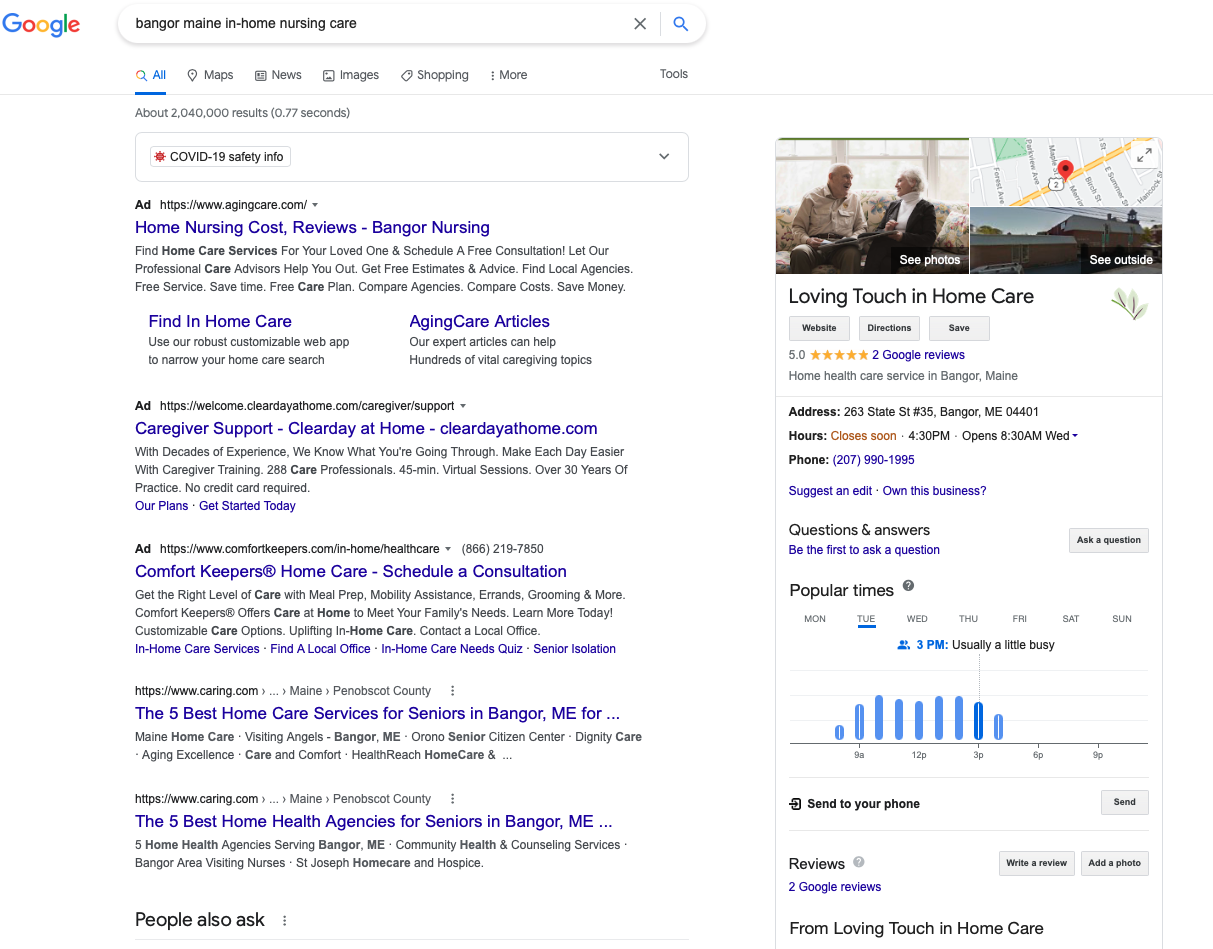Click the Loving Touch leaf logo

pyautogui.click(x=1129, y=303)
